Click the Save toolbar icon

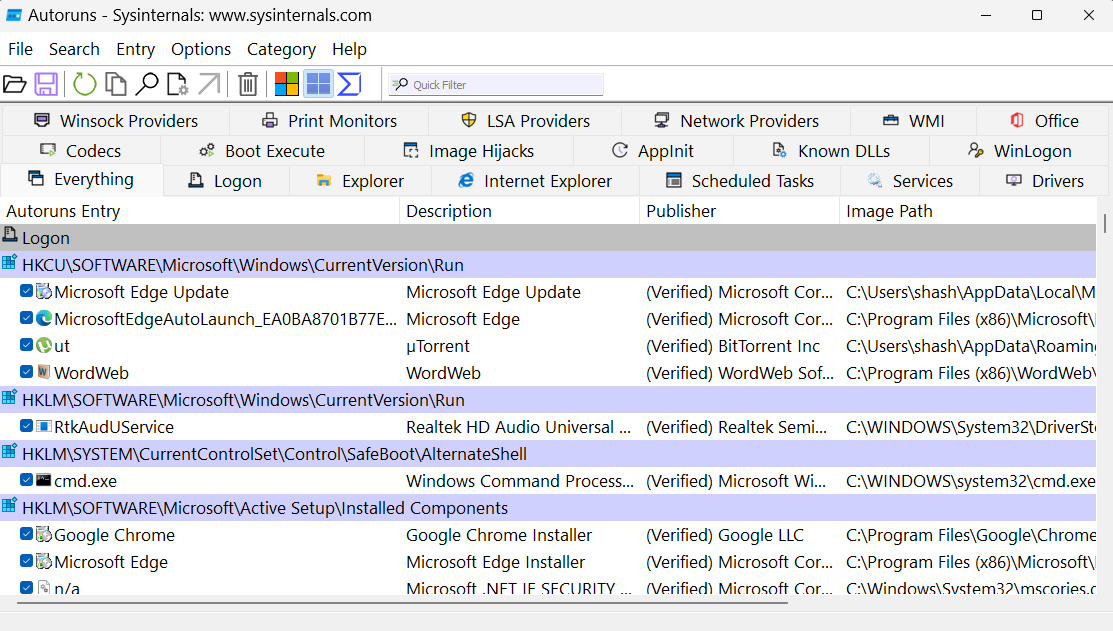(46, 84)
